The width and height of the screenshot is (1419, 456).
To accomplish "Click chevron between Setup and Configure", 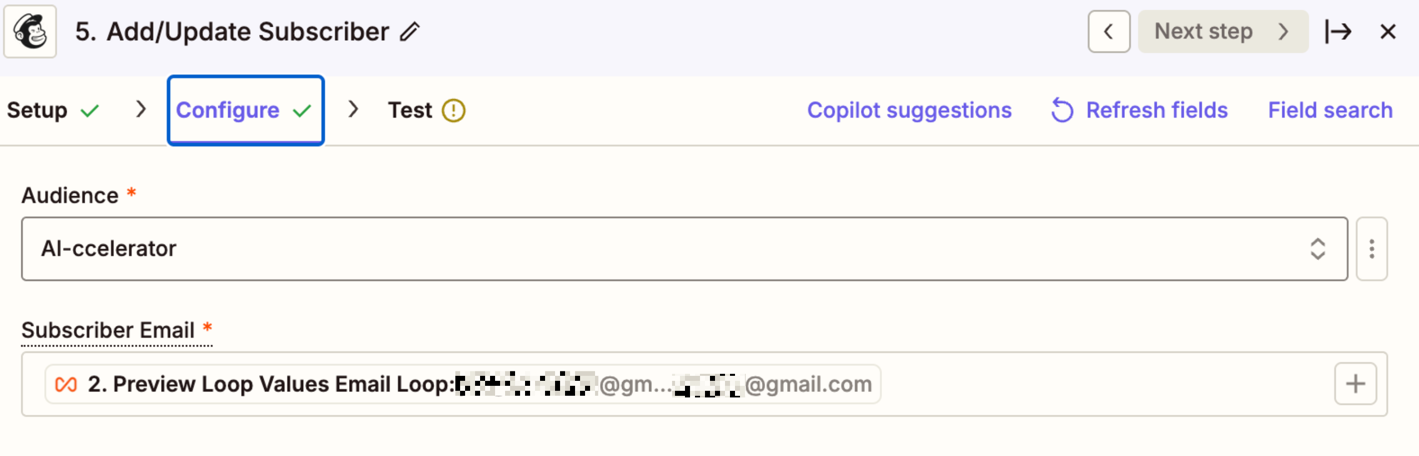I will pos(141,109).
